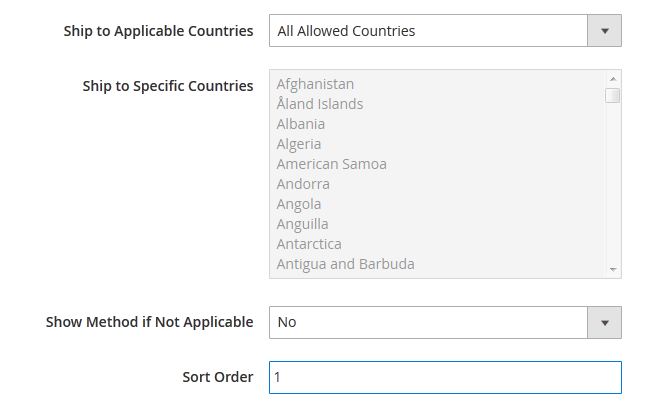
Task: Select Algeria in the countries list
Action: [299, 144]
